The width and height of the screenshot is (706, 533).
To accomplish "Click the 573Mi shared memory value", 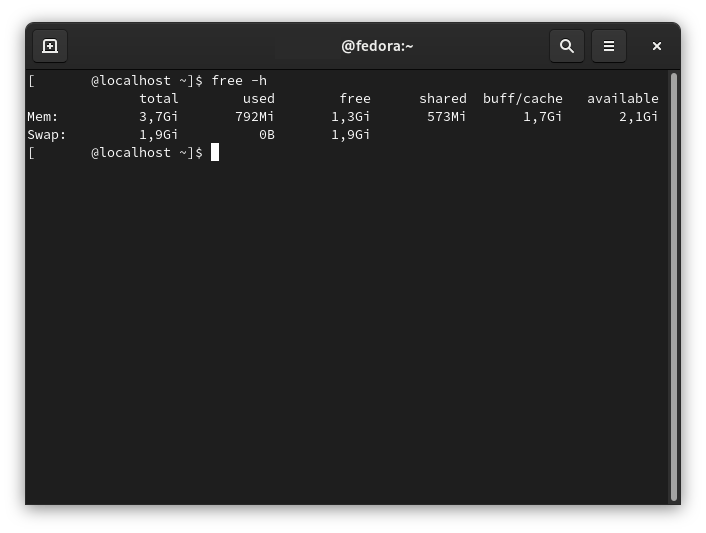I will [446, 117].
